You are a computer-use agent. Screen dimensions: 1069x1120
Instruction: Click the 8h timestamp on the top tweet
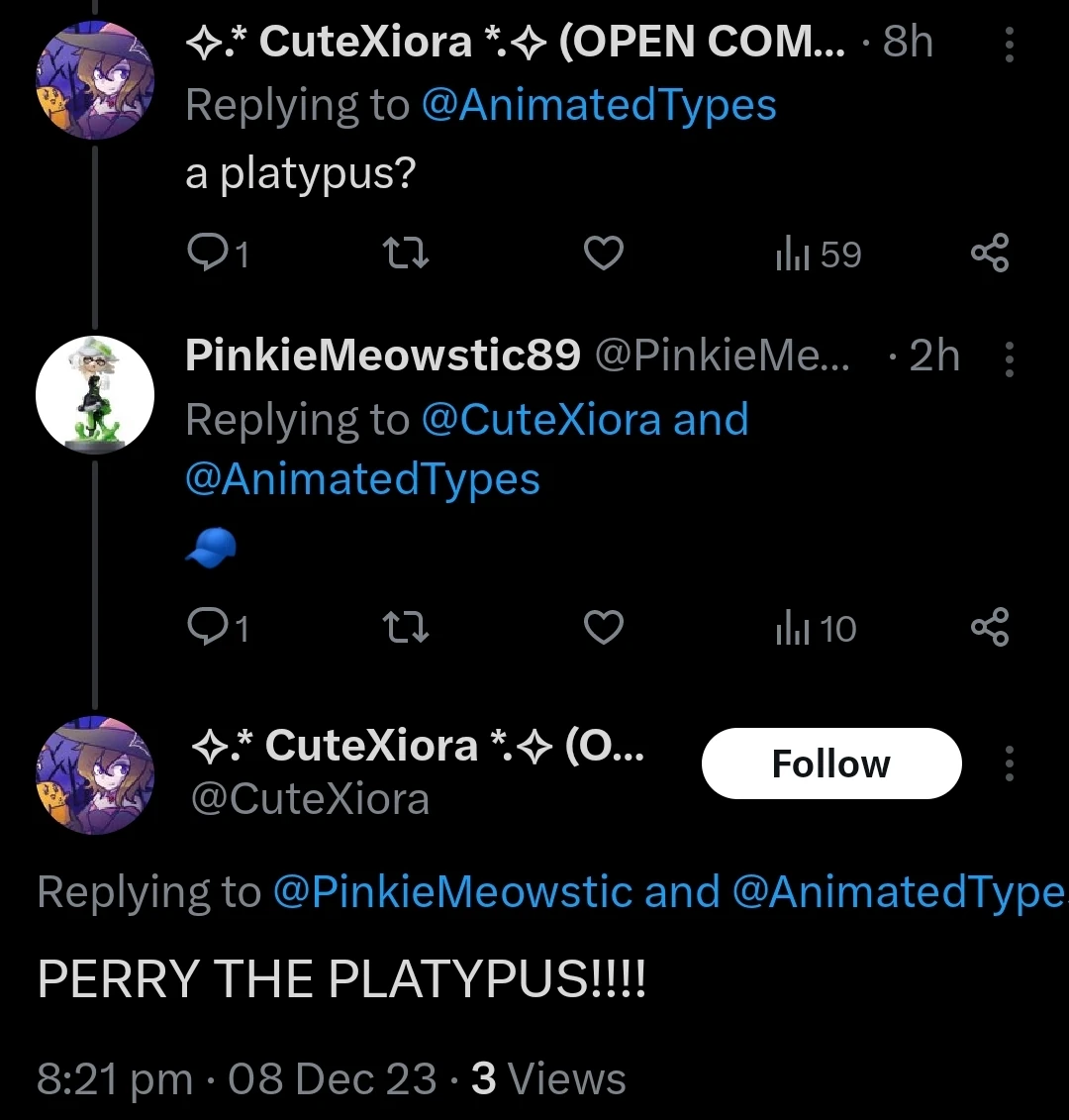tap(908, 42)
